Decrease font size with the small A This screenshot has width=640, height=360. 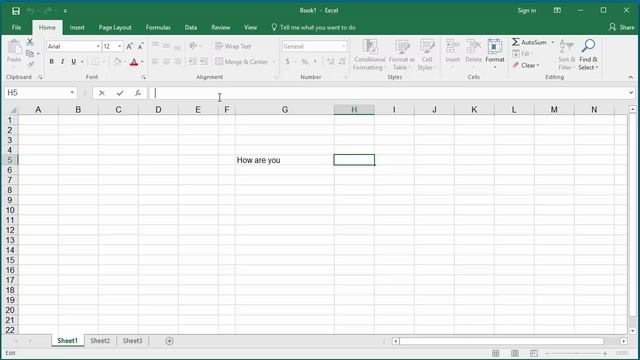pos(140,46)
